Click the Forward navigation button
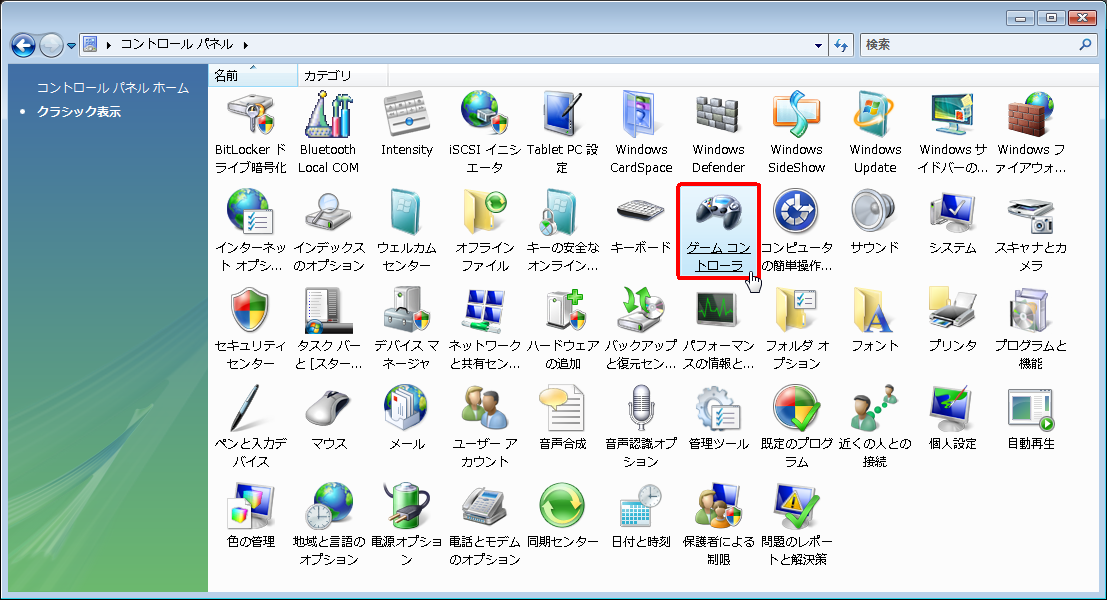The width and height of the screenshot is (1107, 600). [x=51, y=45]
